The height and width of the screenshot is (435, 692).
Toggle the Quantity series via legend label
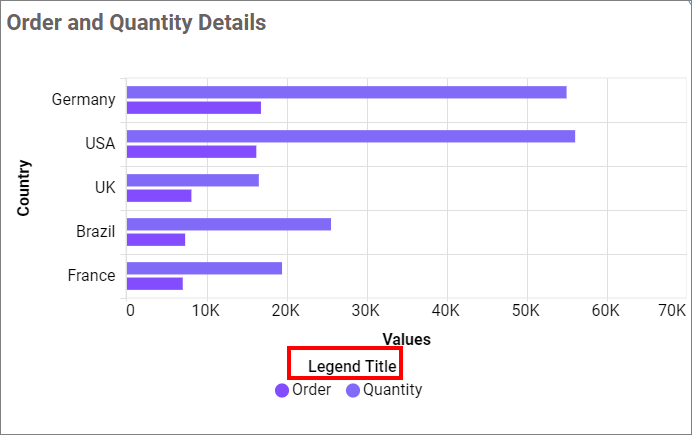click(392, 390)
